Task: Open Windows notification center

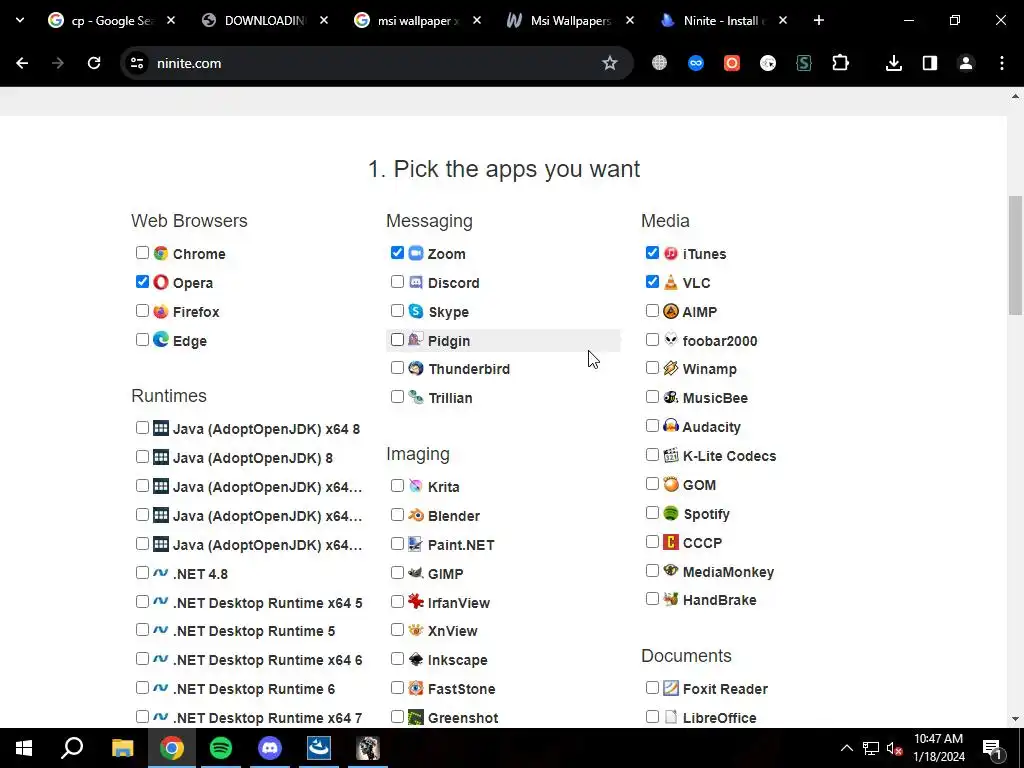Action: (x=992, y=748)
